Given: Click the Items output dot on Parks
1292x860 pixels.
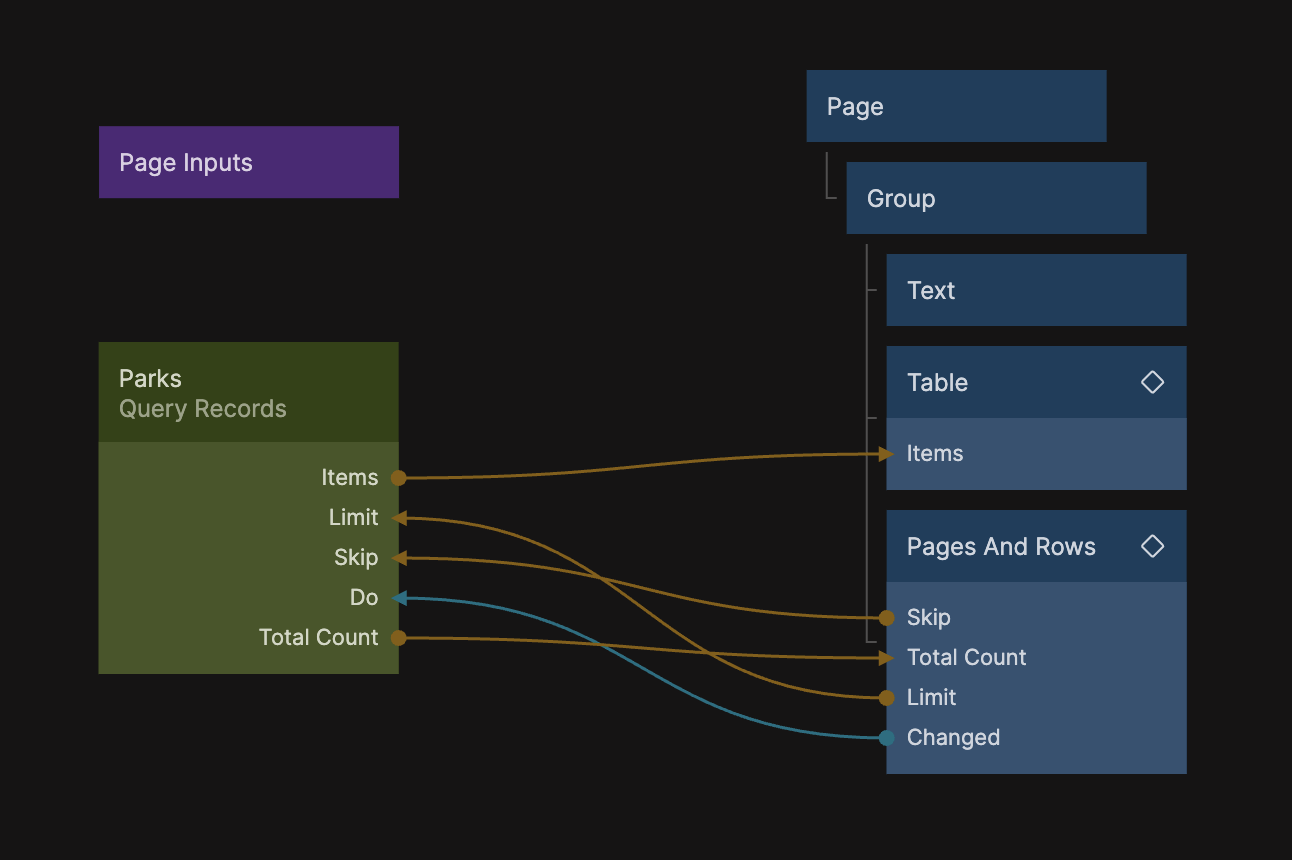Looking at the screenshot, I should click(x=398, y=478).
